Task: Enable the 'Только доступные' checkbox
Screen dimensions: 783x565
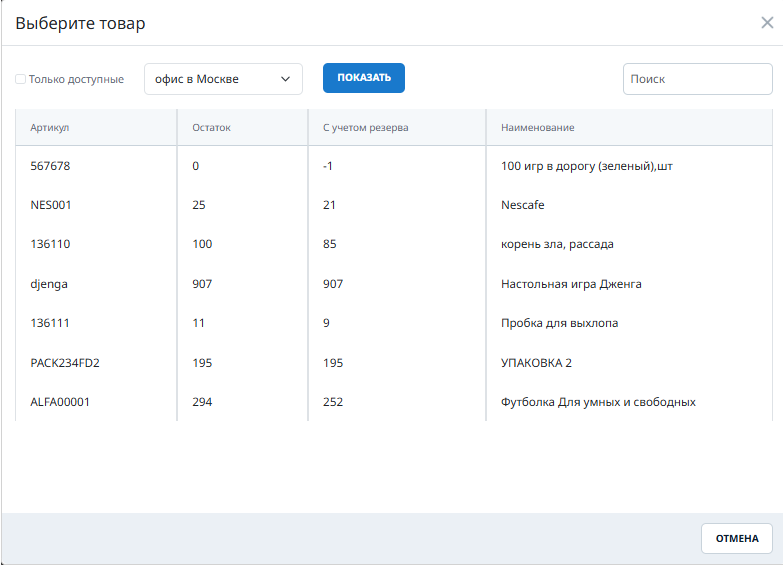Action: 21,79
